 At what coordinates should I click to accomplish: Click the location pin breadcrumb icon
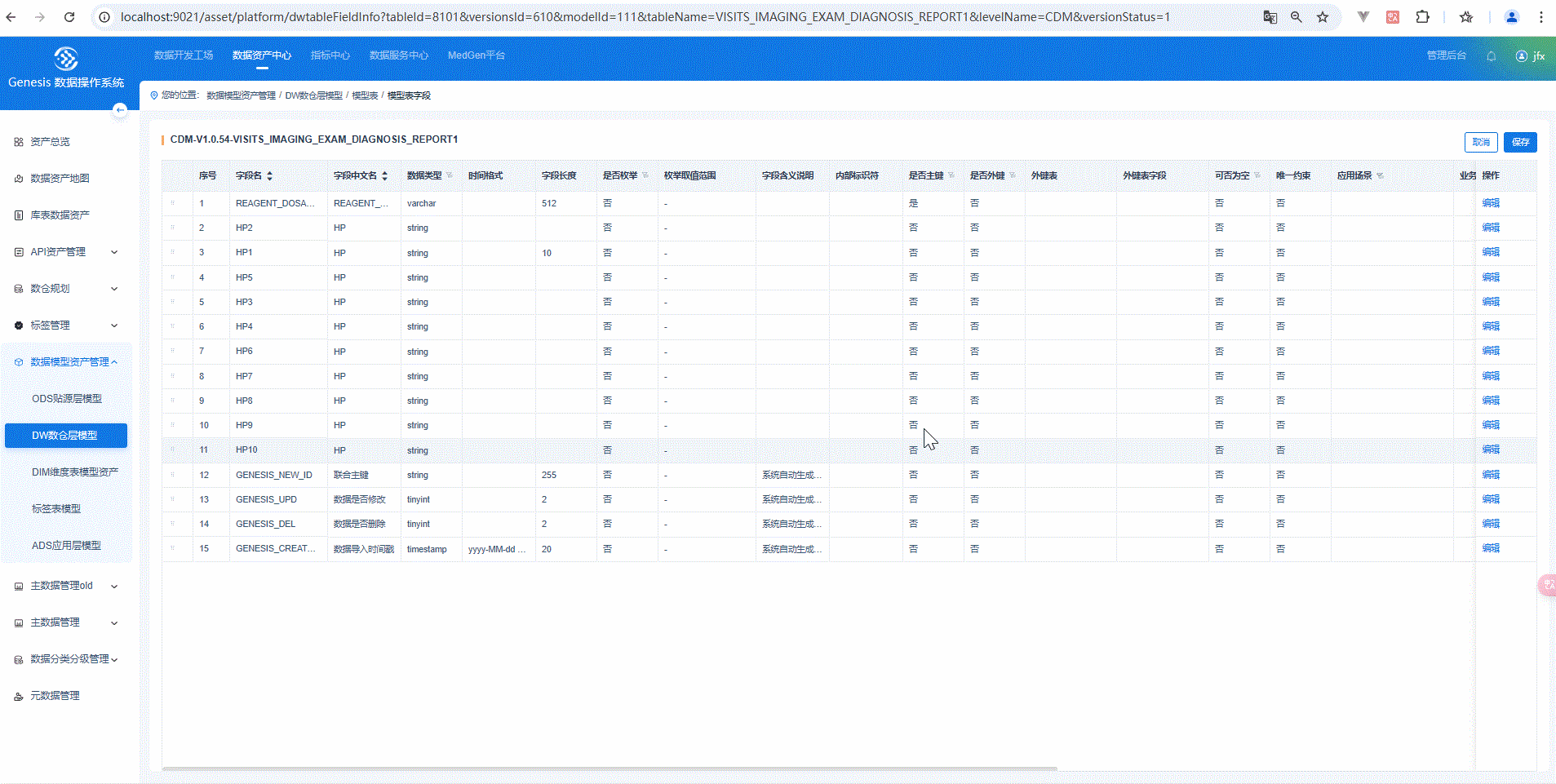153,95
